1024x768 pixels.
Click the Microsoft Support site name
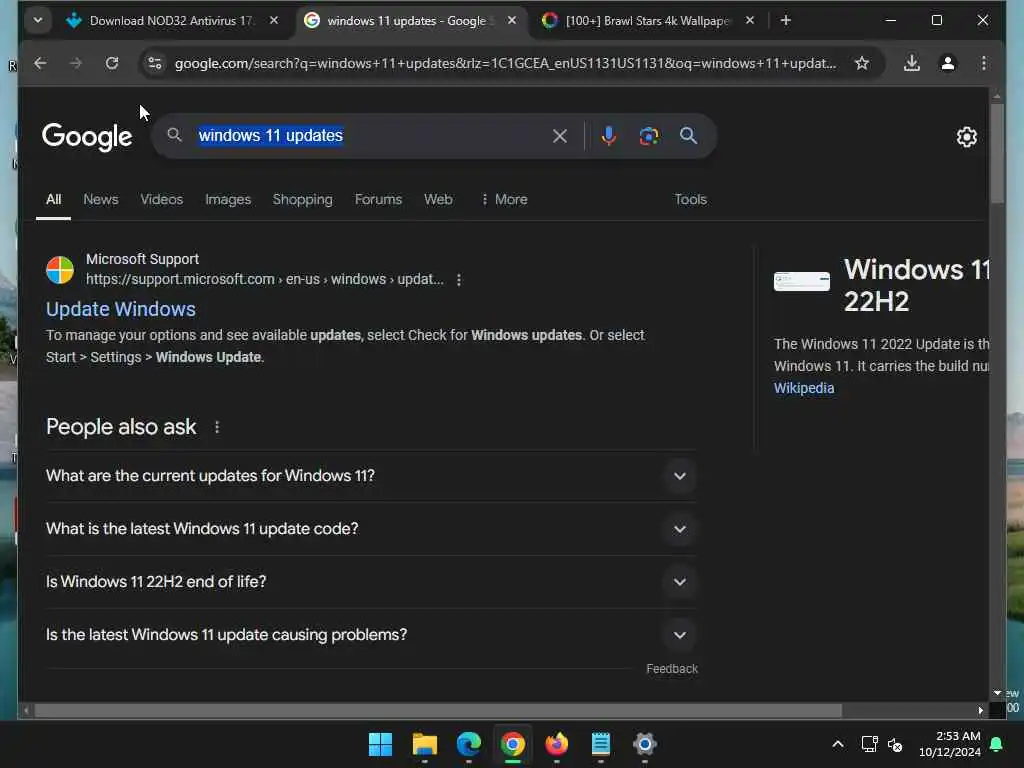tap(142, 259)
